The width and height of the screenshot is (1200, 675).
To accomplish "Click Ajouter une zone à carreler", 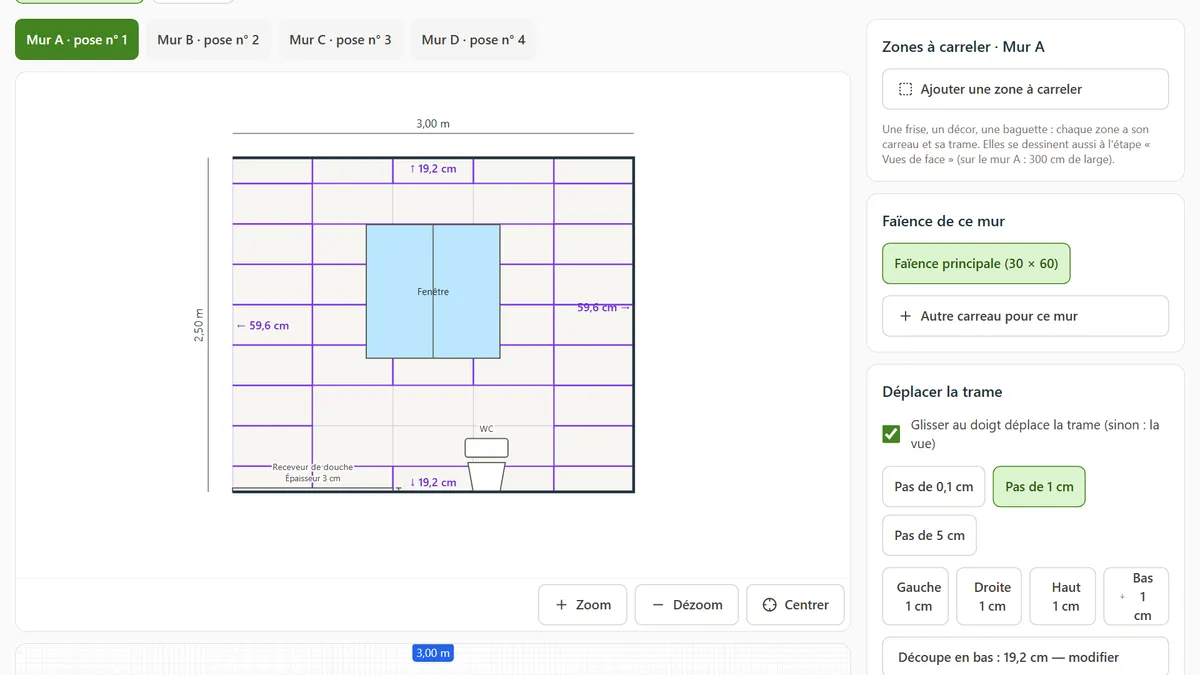I will (x=1025, y=89).
